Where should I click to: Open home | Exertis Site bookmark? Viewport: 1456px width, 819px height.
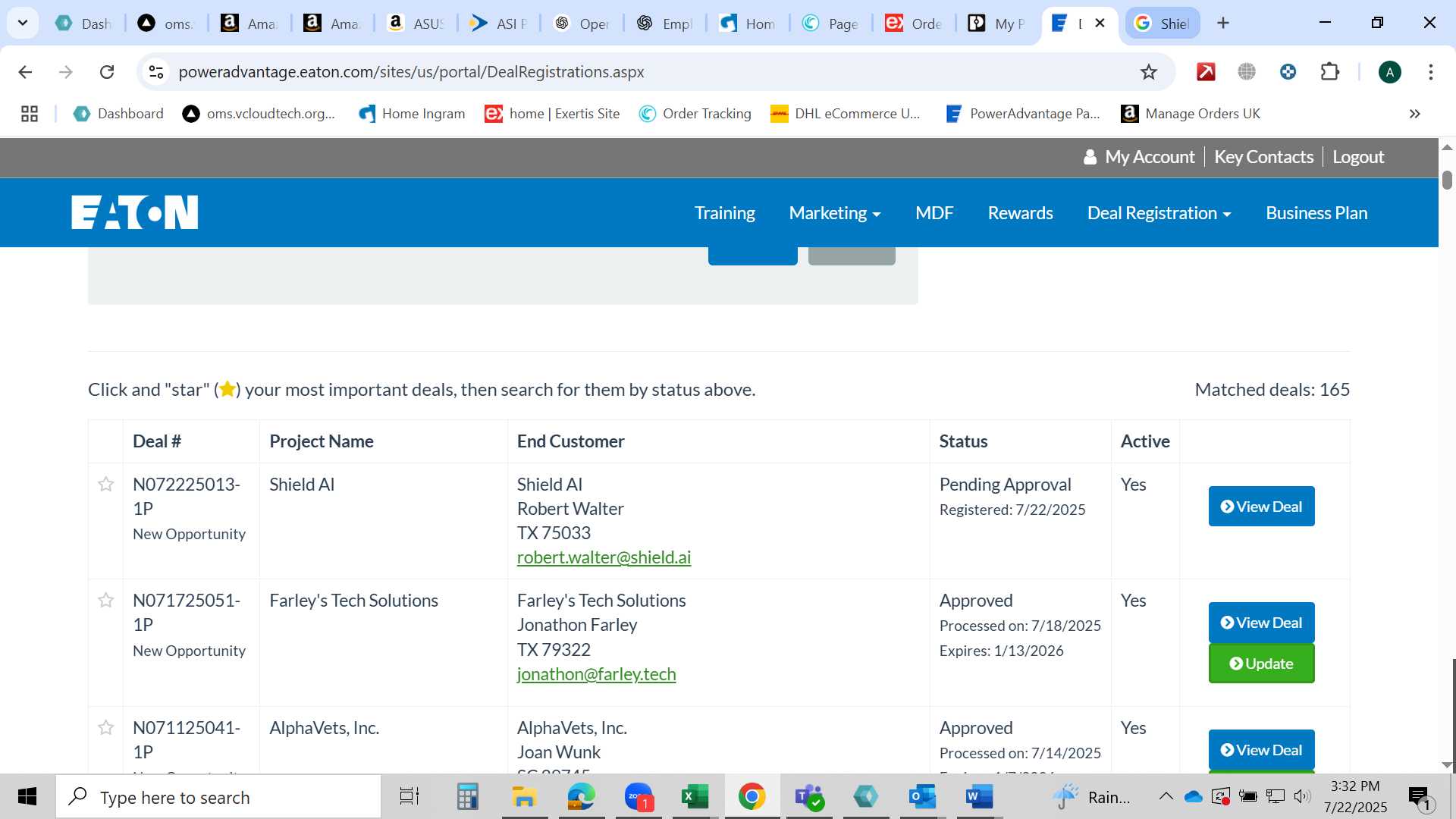click(552, 114)
